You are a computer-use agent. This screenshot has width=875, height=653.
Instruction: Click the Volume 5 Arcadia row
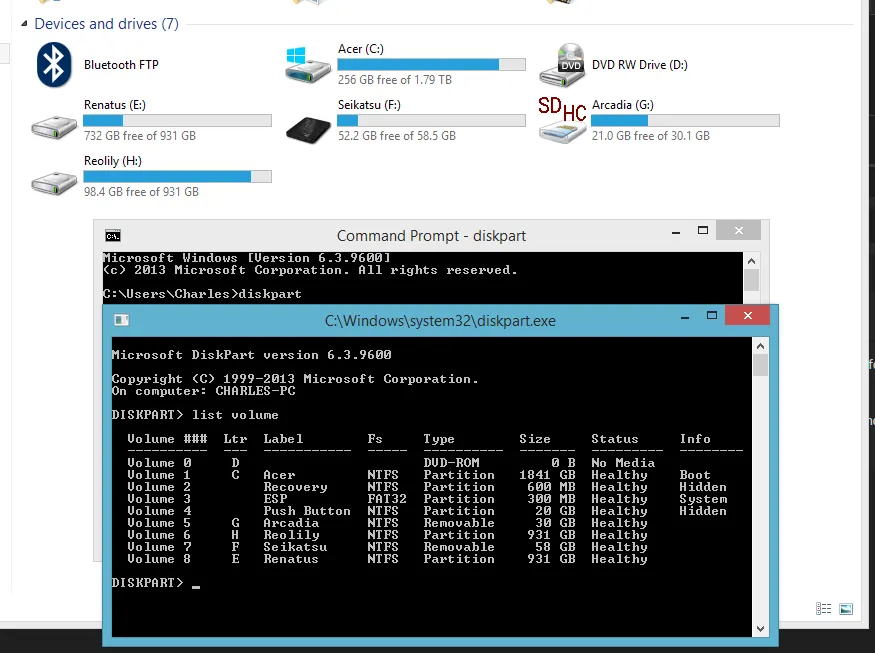coord(387,523)
